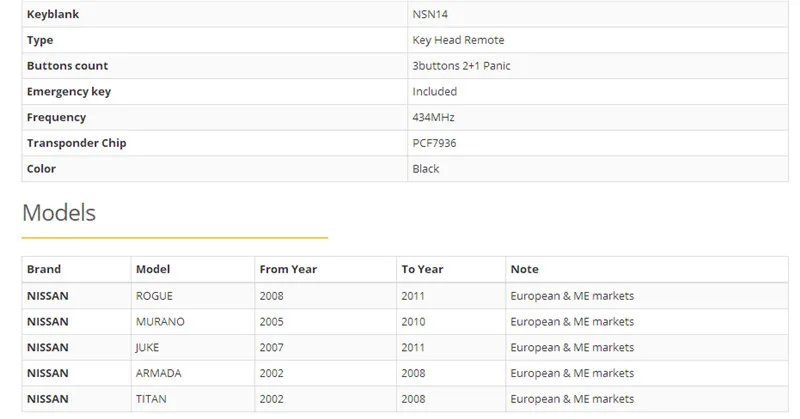Click the 2007 from-year in JUKE row
800x419 pixels.
(271, 348)
